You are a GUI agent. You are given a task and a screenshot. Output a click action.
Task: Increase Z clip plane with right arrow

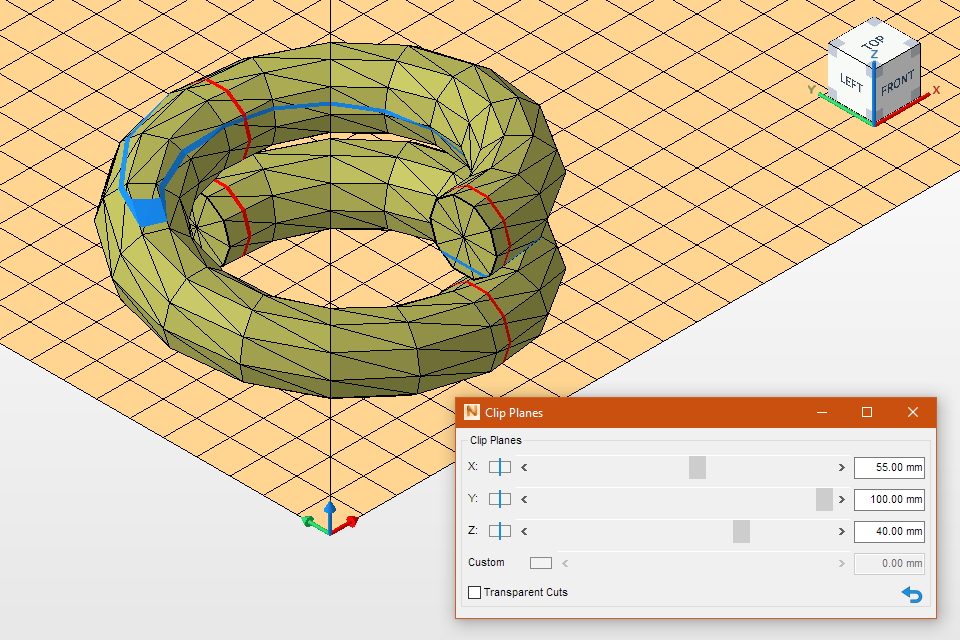coord(842,531)
